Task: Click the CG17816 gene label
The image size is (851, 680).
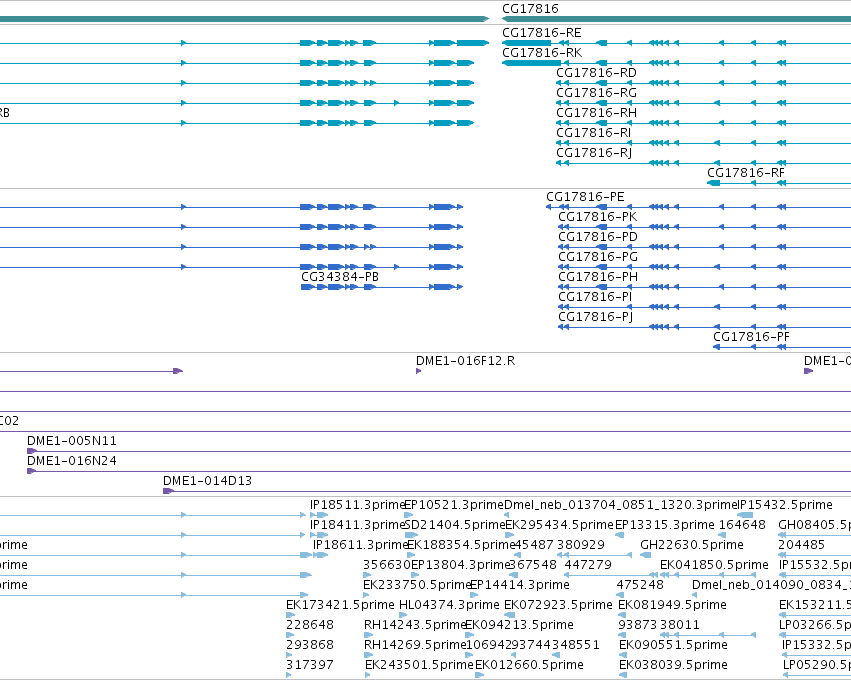Action: pos(530,9)
